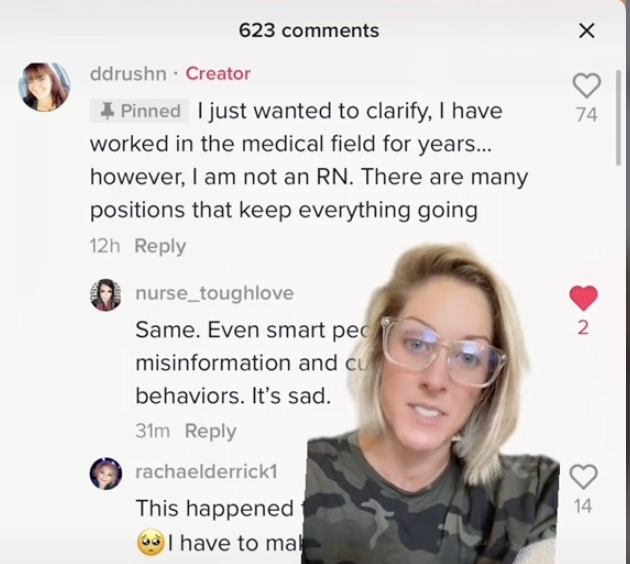Like ddrushn's pinned comment with heart icon
Image resolution: width=630 pixels, height=564 pixels.
[587, 86]
